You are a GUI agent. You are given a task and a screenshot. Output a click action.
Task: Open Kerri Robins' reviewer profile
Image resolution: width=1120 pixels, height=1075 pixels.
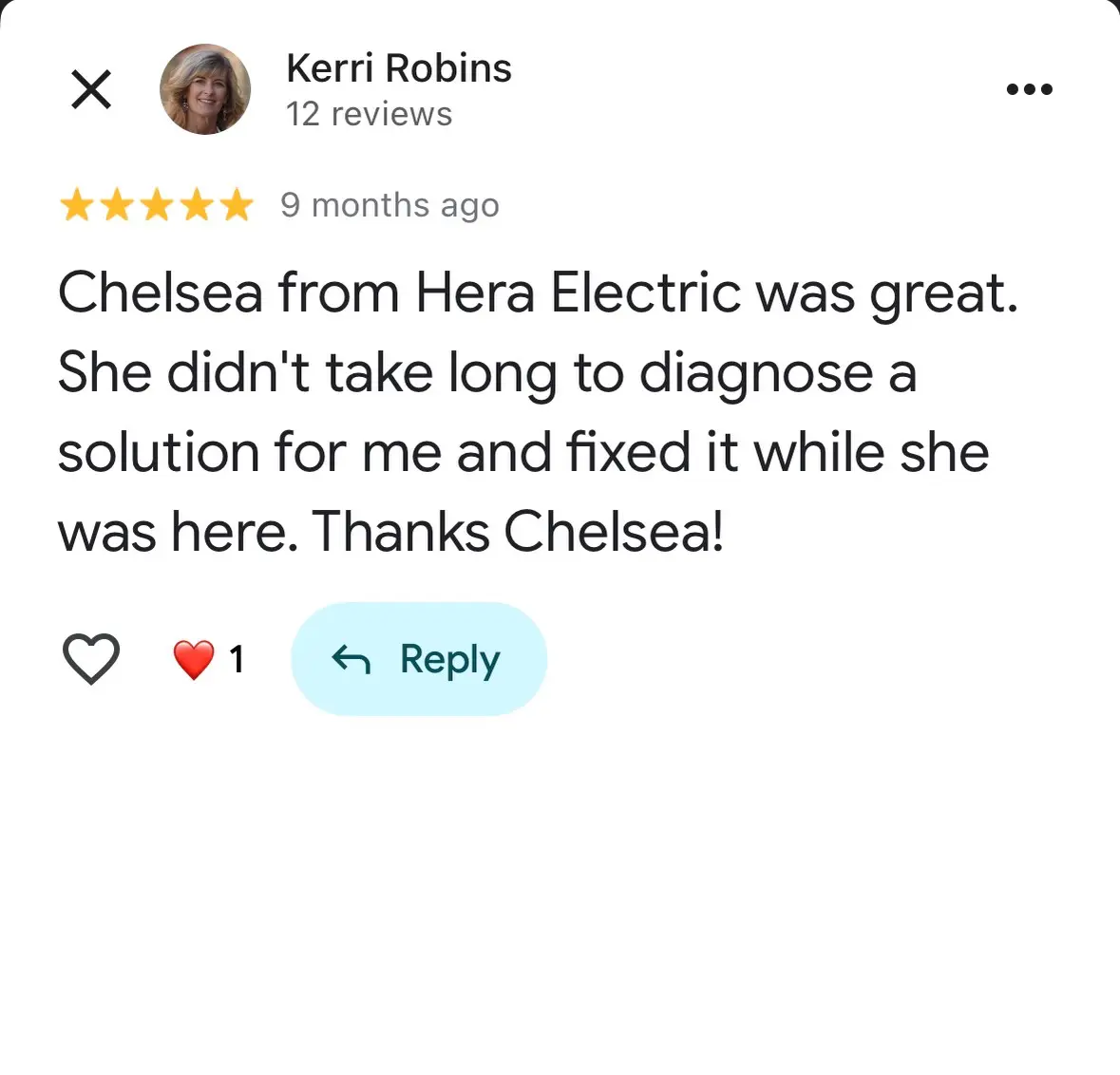click(x=398, y=67)
